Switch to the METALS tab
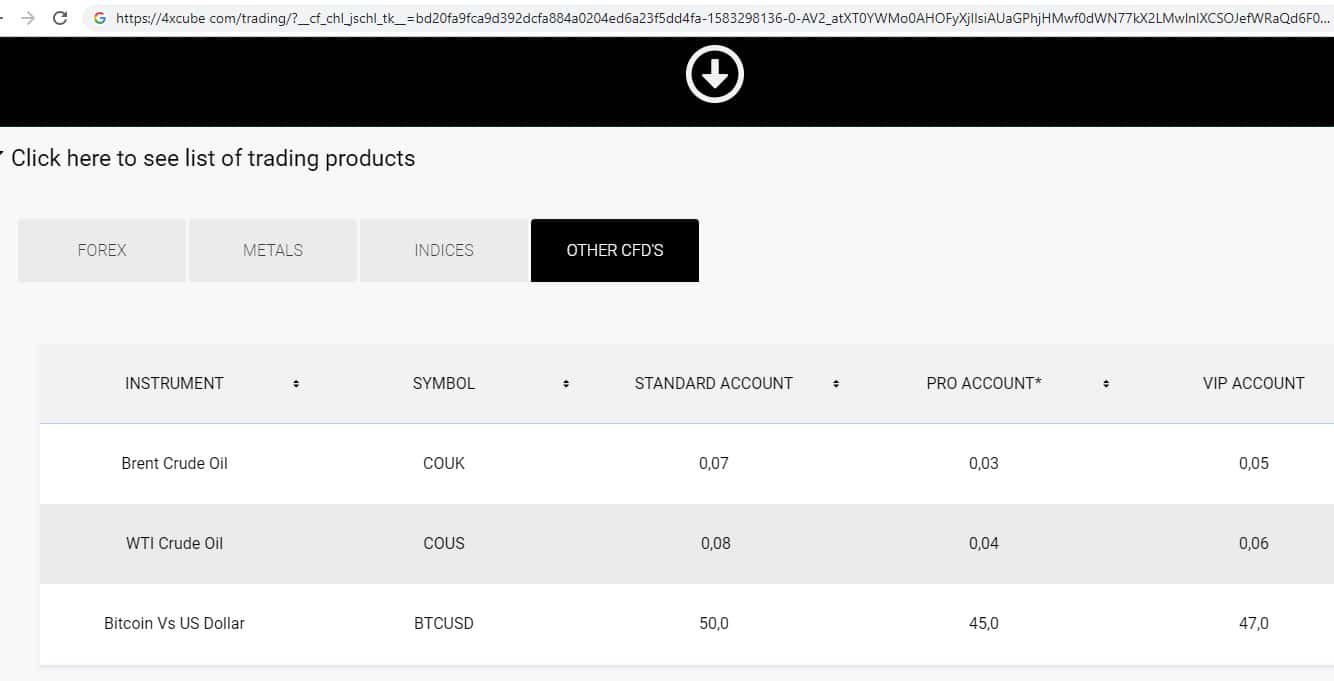Viewport: 1334px width, 681px height. pyautogui.click(x=273, y=250)
